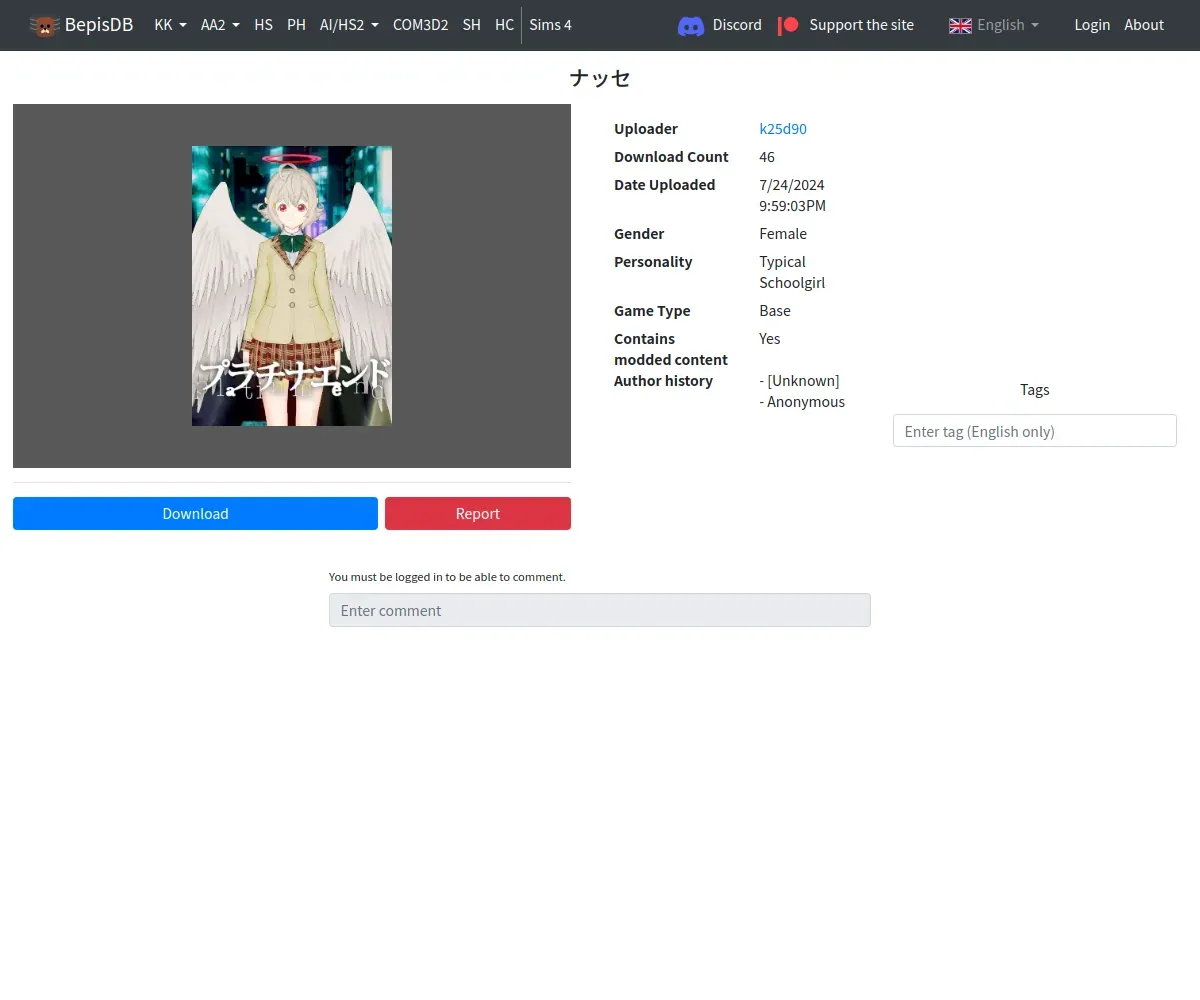Expand the AA2 dropdown menu
The height and width of the screenshot is (1000, 1200).
coord(220,25)
